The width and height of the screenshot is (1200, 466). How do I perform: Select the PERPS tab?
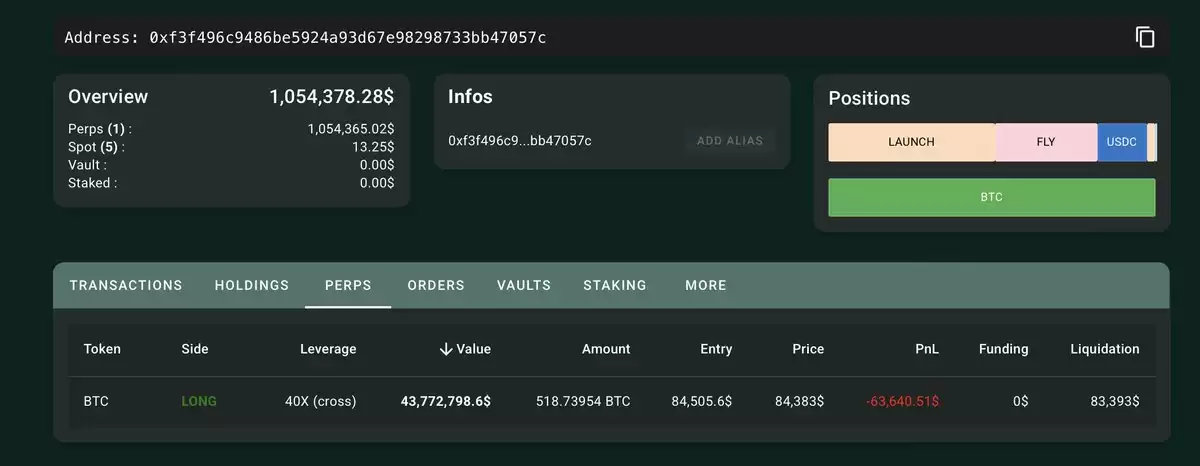(x=348, y=285)
